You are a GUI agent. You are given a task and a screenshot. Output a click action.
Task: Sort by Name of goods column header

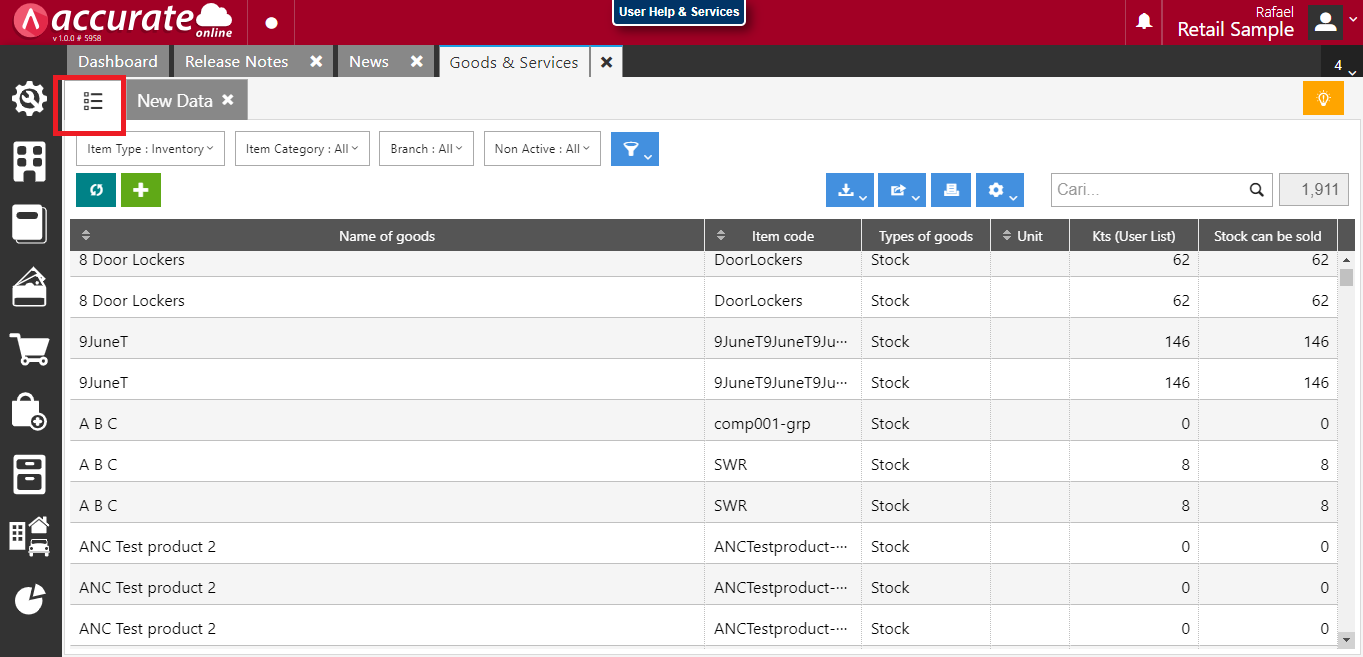pos(387,236)
